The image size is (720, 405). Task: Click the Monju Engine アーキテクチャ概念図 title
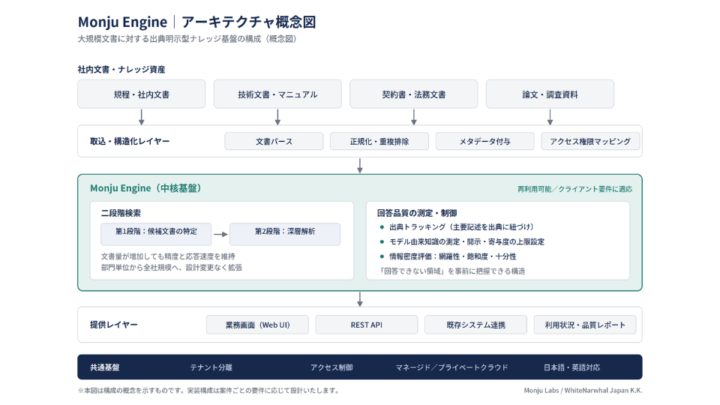tap(197, 22)
